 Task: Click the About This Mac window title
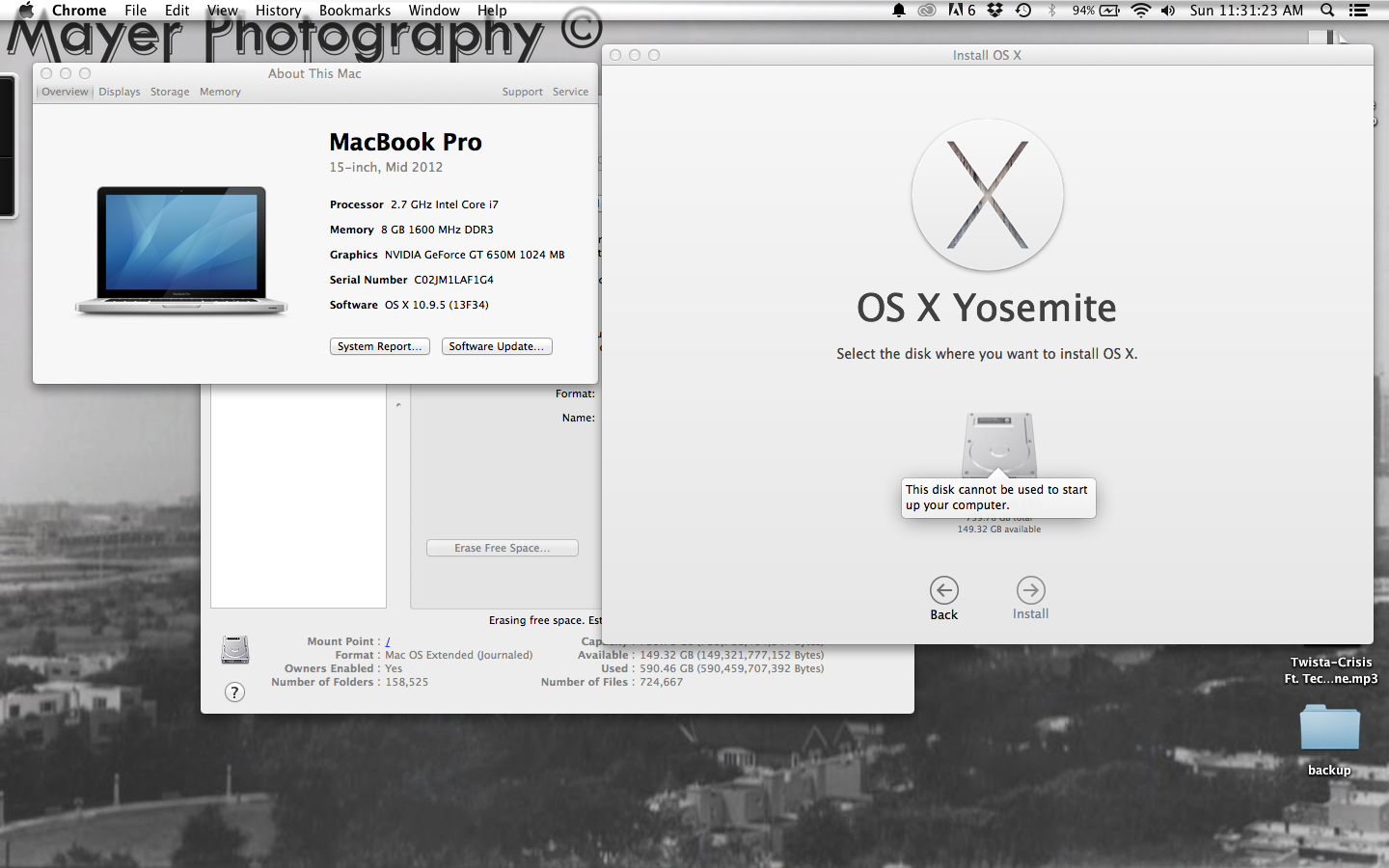tap(314, 73)
